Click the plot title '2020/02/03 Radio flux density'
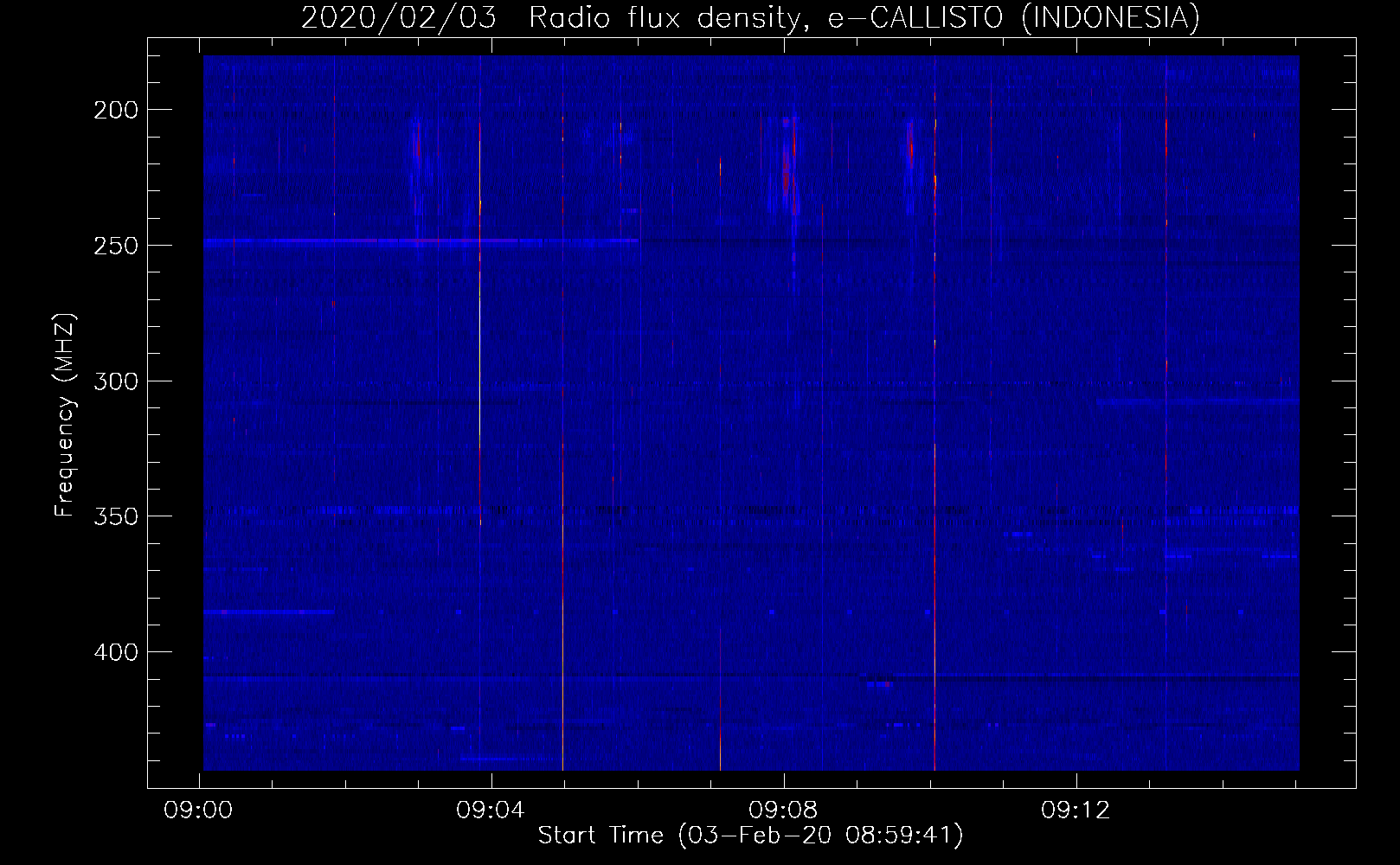Screen dimensions: 1400x865 point(750,18)
